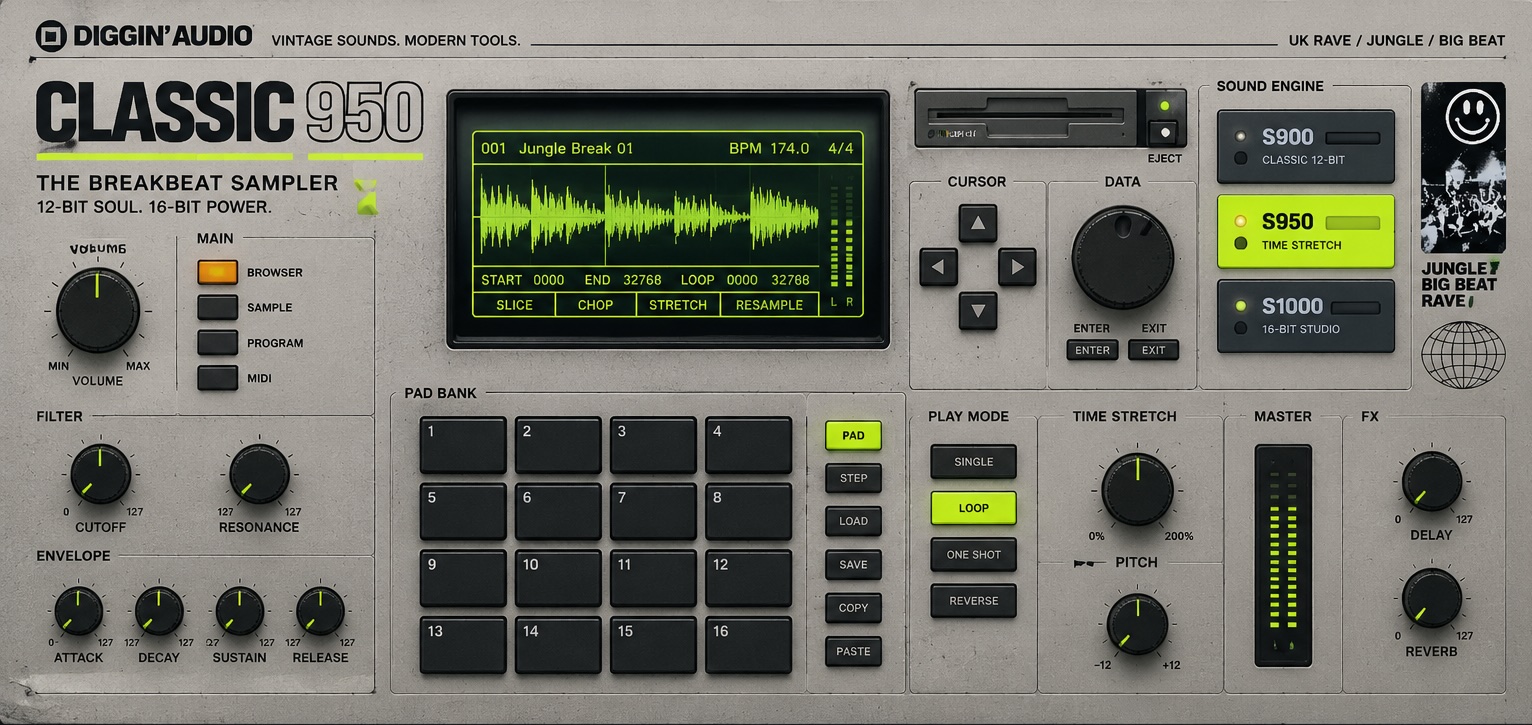Click the Pitch knob
Image resolution: width=1532 pixels, height=725 pixels.
[x=1137, y=624]
